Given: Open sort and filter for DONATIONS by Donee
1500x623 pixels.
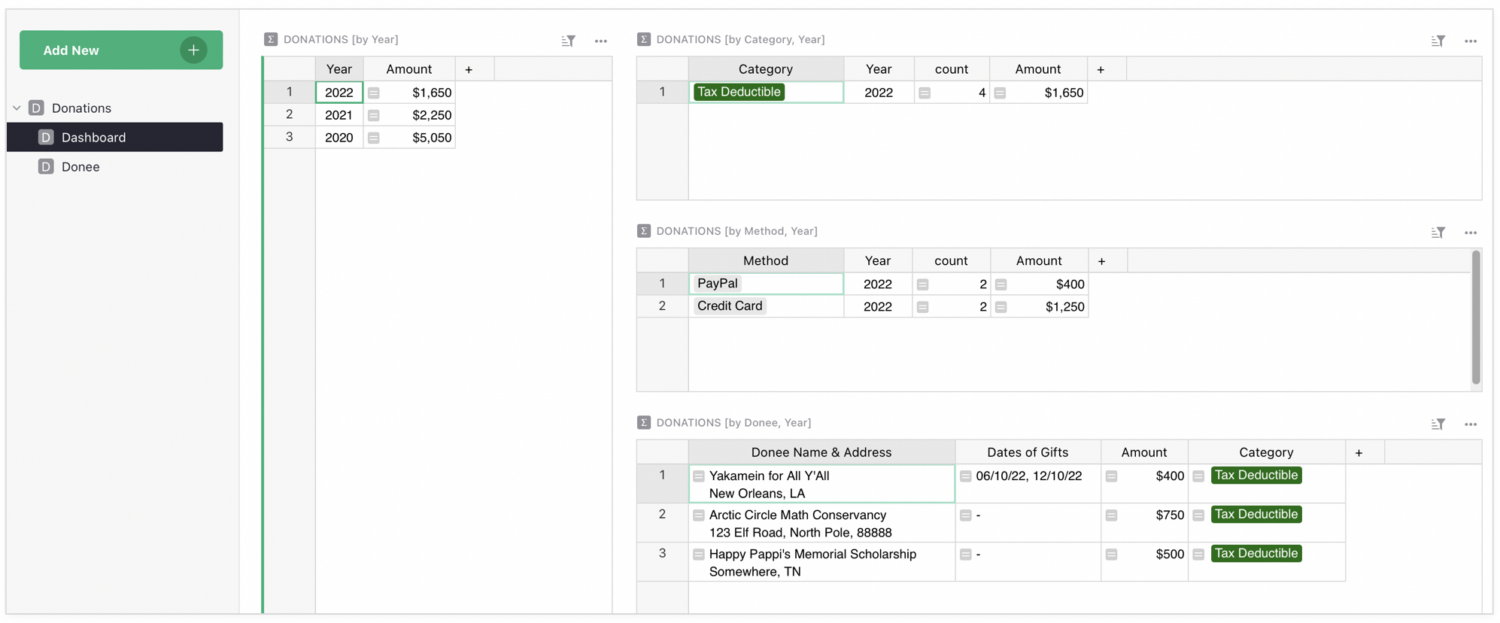Looking at the screenshot, I should click(1438, 424).
